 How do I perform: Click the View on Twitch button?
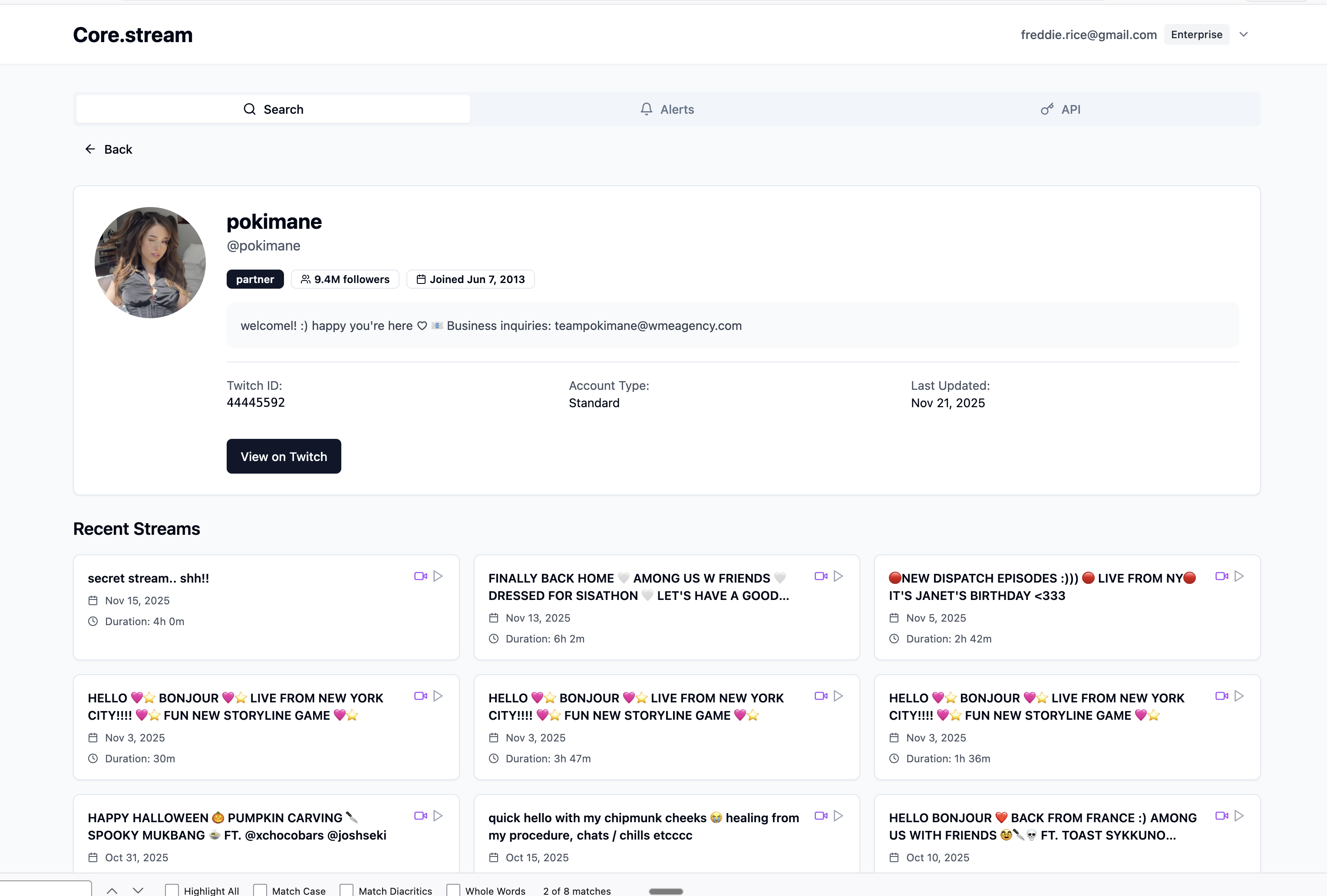click(284, 456)
